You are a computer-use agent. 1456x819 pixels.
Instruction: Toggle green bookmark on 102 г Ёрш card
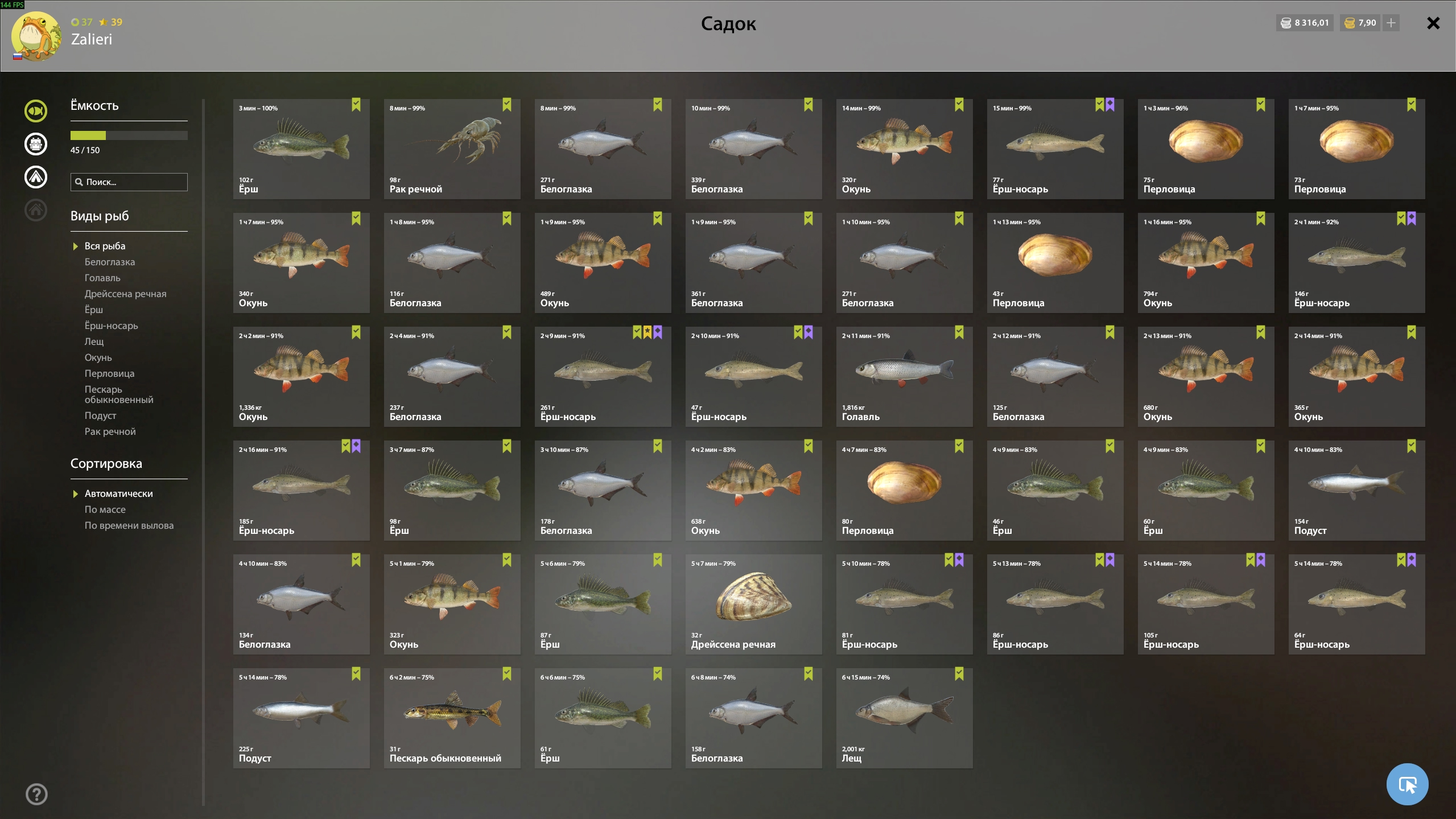[x=356, y=105]
